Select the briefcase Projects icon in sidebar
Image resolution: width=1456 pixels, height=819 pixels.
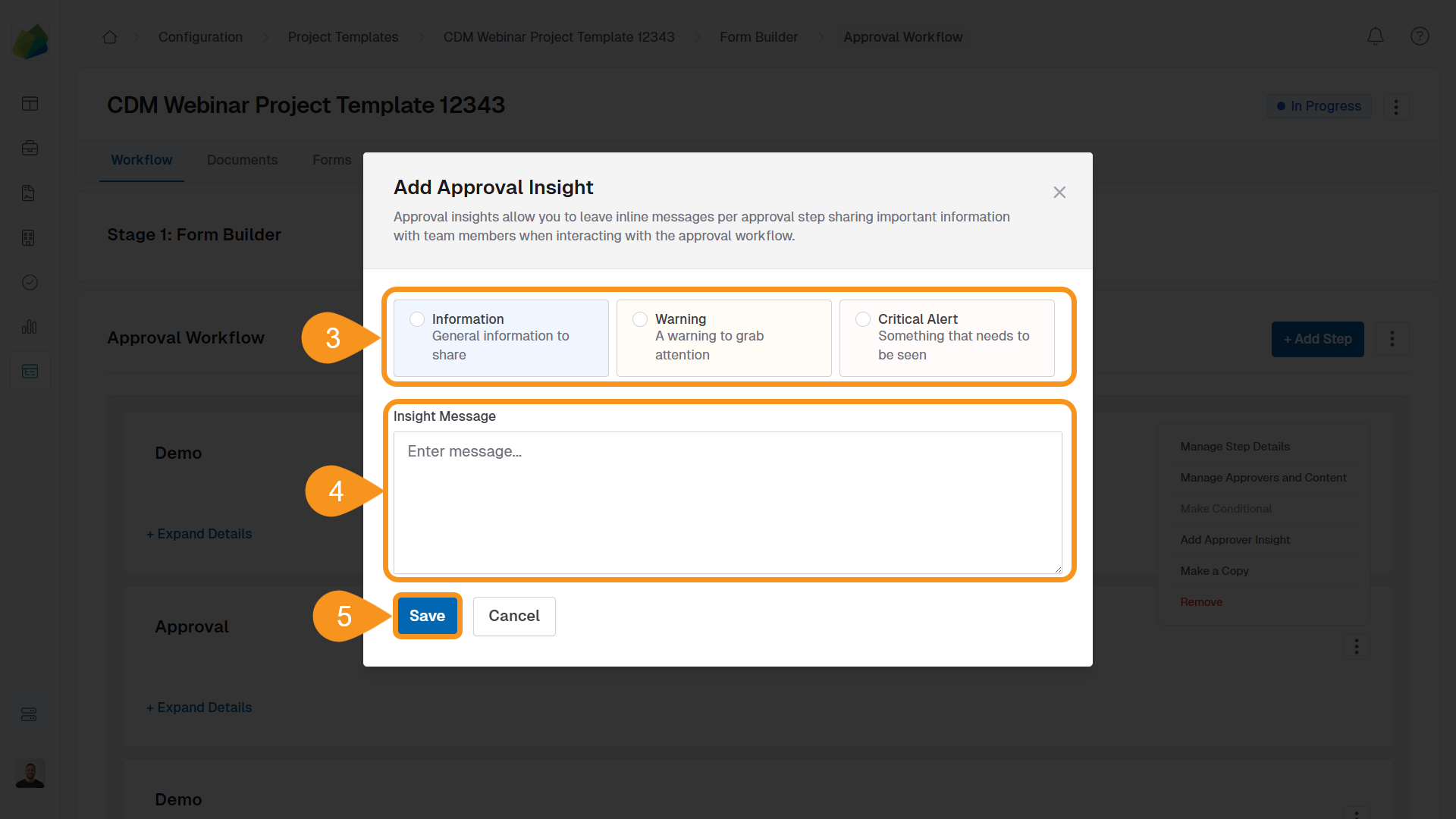coord(30,148)
